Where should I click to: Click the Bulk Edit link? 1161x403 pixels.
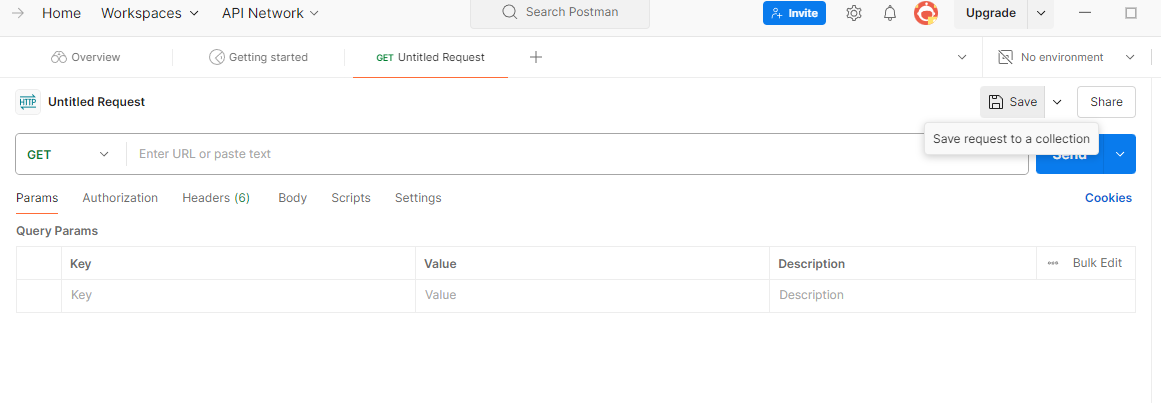coord(1097,263)
